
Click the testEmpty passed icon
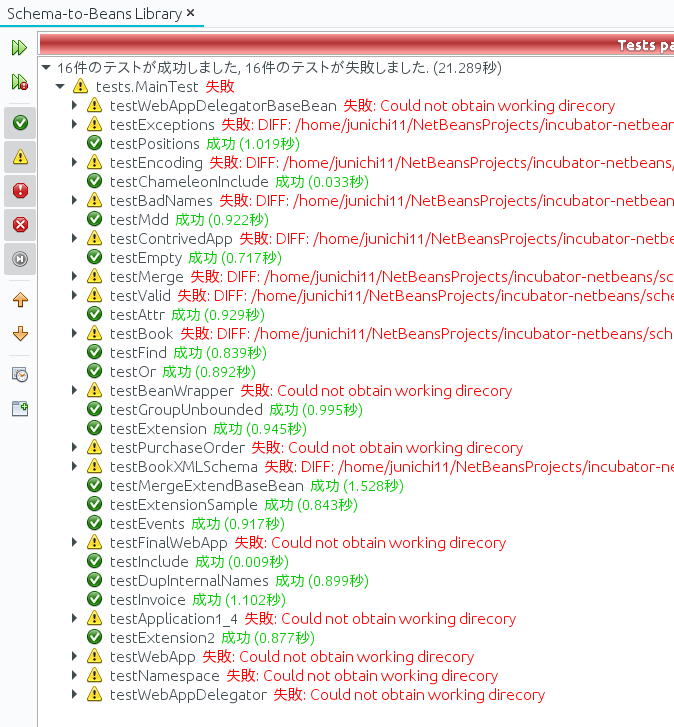[x=95, y=257]
